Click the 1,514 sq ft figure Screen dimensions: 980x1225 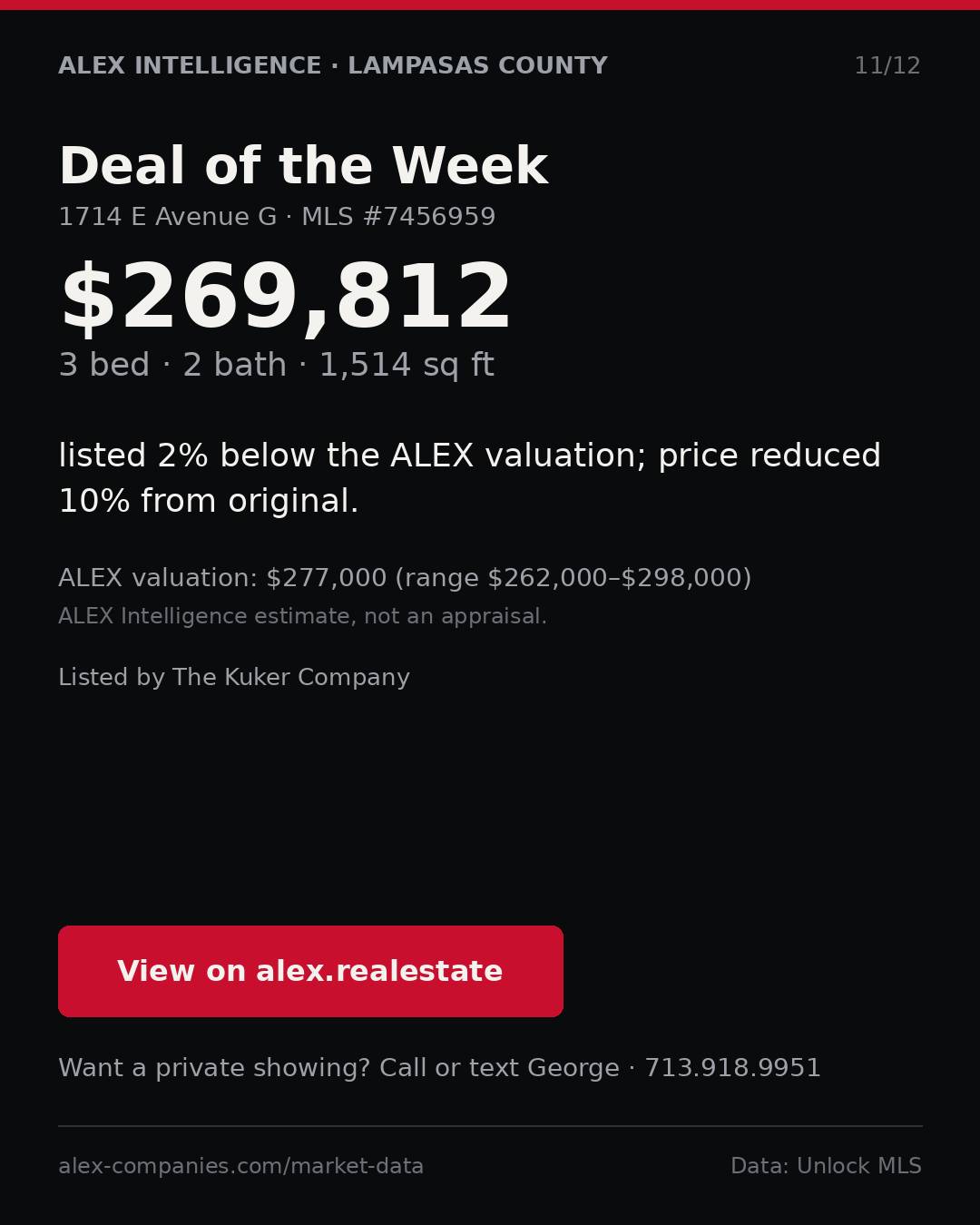pyautogui.click(x=407, y=366)
